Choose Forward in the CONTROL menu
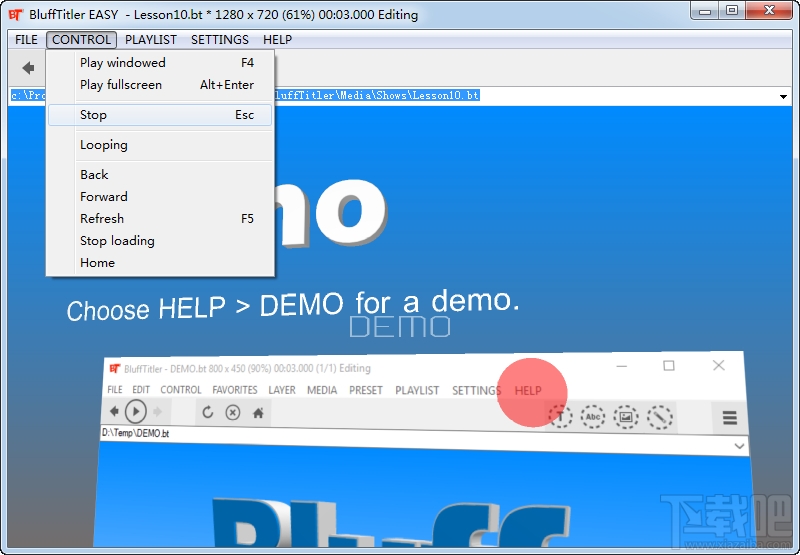Screen dimensions: 800x555 coord(160,196)
